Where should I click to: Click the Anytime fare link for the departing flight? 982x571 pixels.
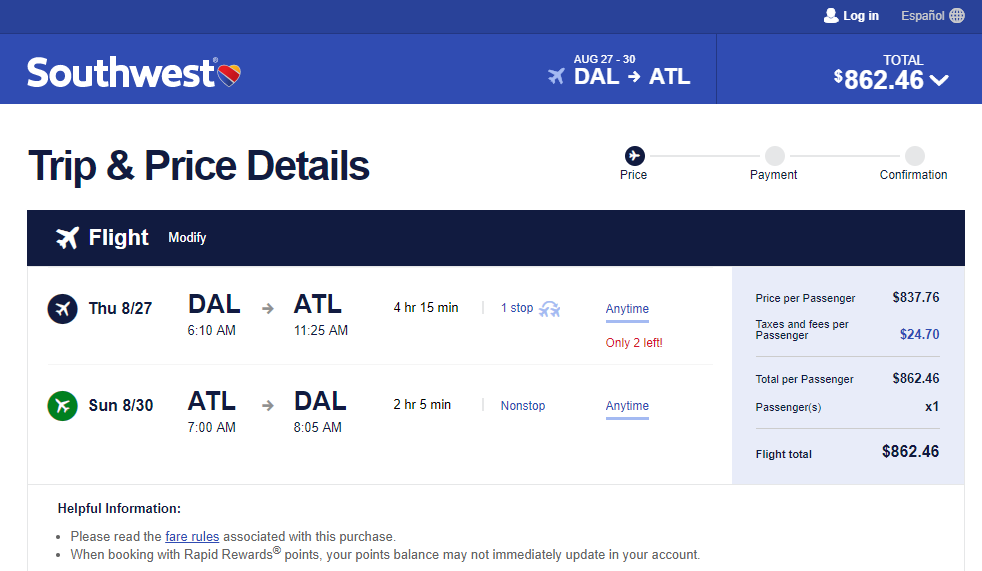627,309
